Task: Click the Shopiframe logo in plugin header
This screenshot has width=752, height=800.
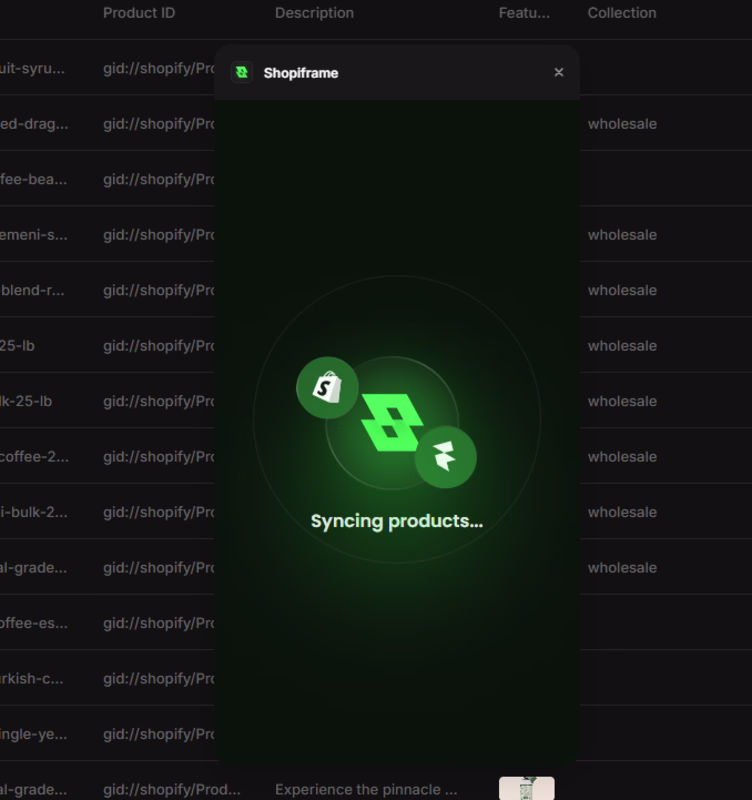Action: pyautogui.click(x=241, y=72)
